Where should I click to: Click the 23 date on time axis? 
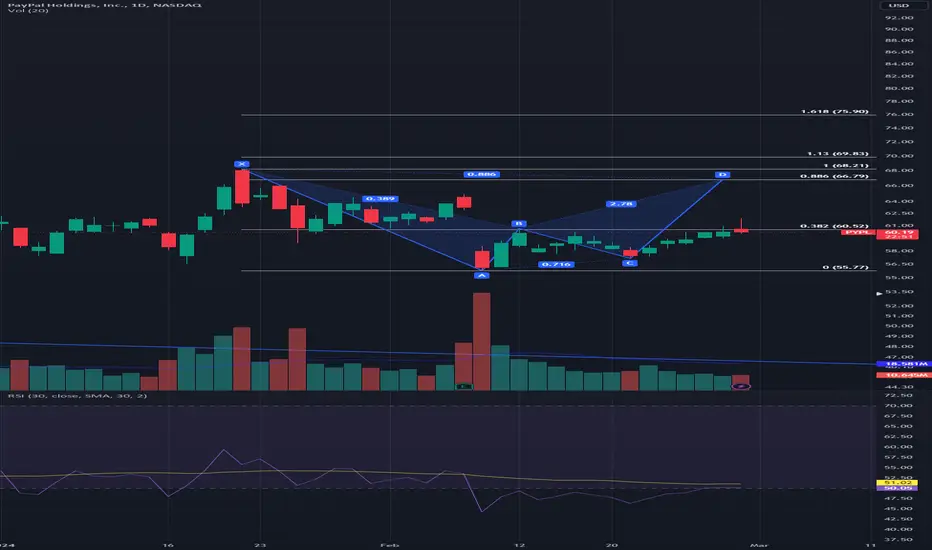[x=260, y=545]
